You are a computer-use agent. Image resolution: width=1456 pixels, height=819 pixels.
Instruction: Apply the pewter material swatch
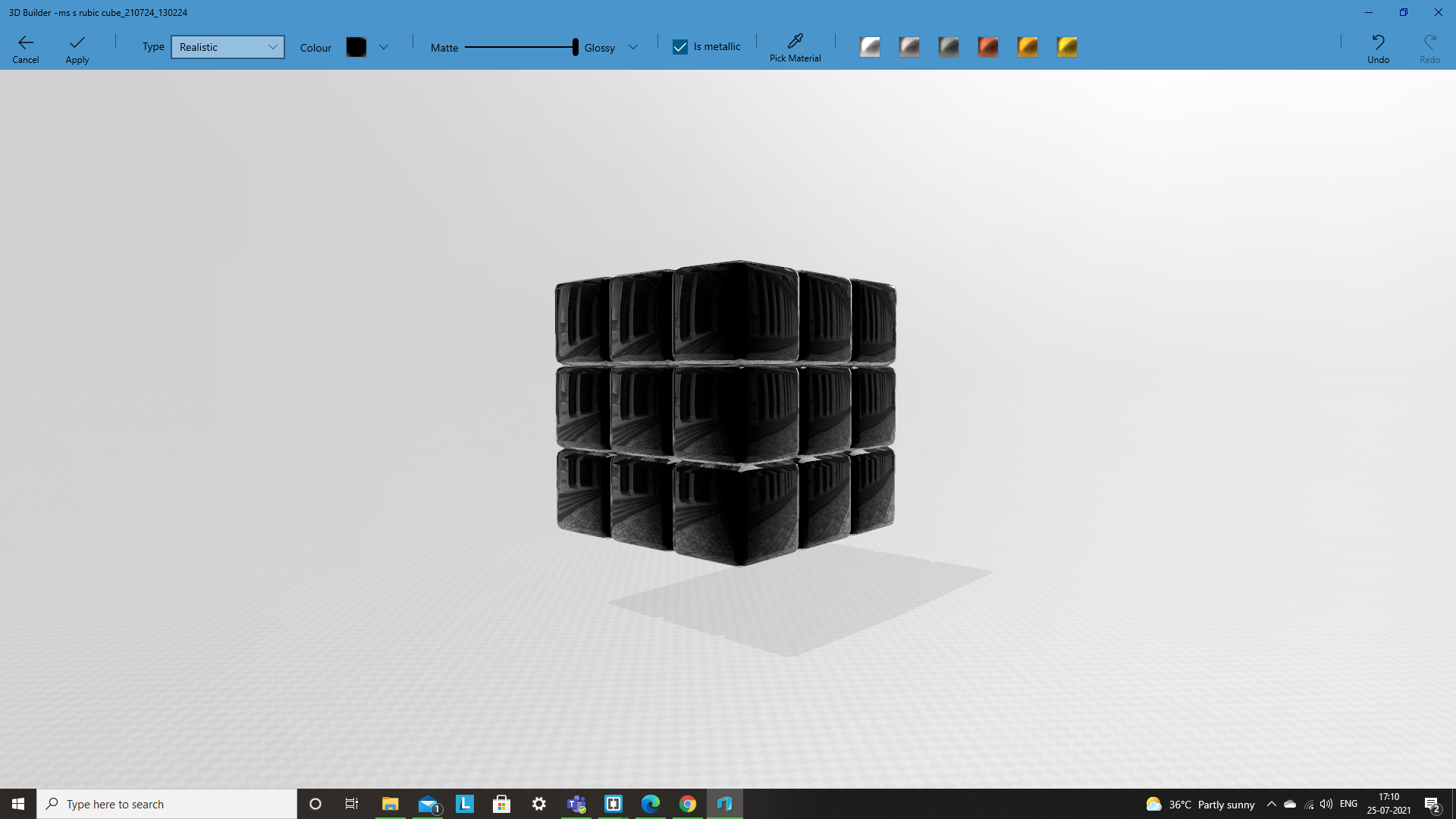(x=909, y=46)
